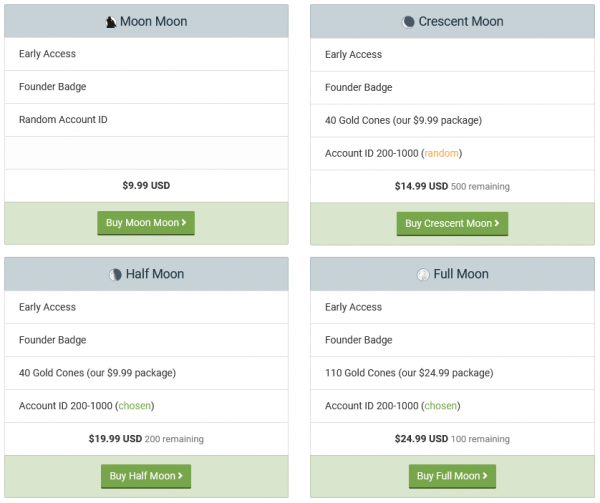Purchase the Half Moon package
600x503 pixels.
click(x=146, y=476)
